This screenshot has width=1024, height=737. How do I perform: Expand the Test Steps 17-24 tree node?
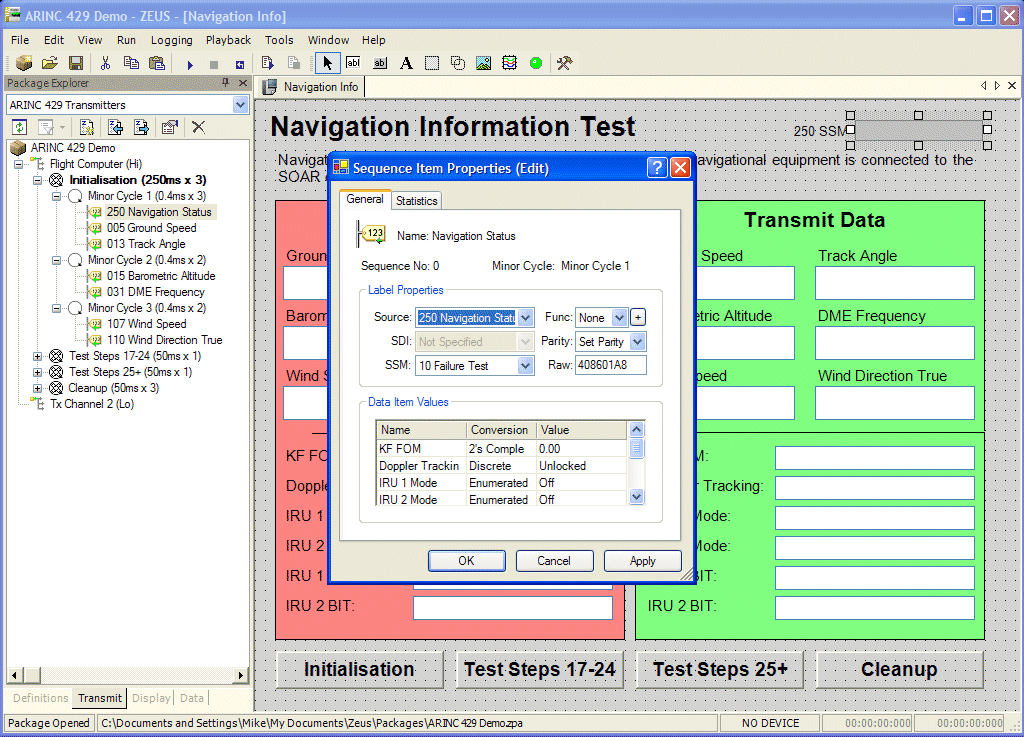(x=38, y=356)
